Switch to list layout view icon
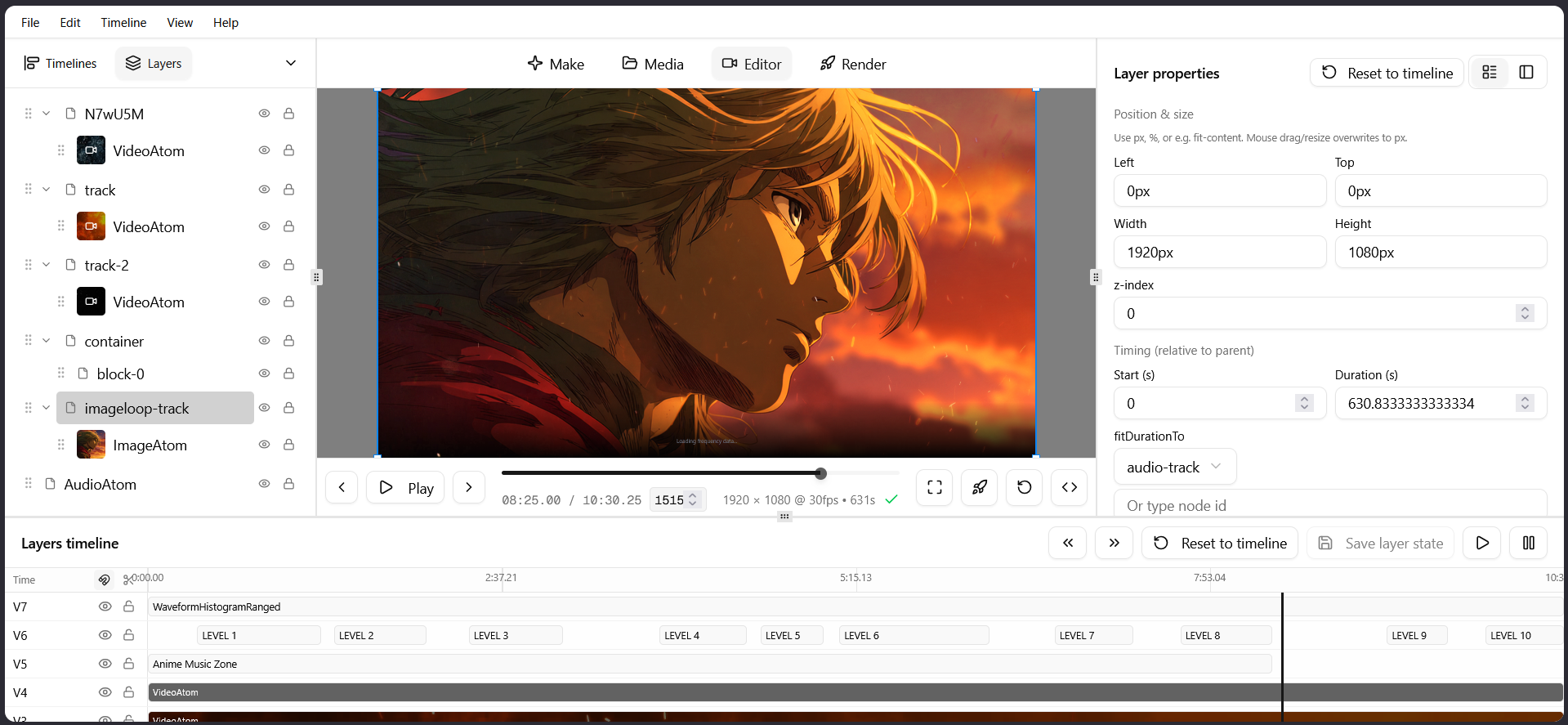Viewport: 1568px width, 725px height. click(1490, 72)
